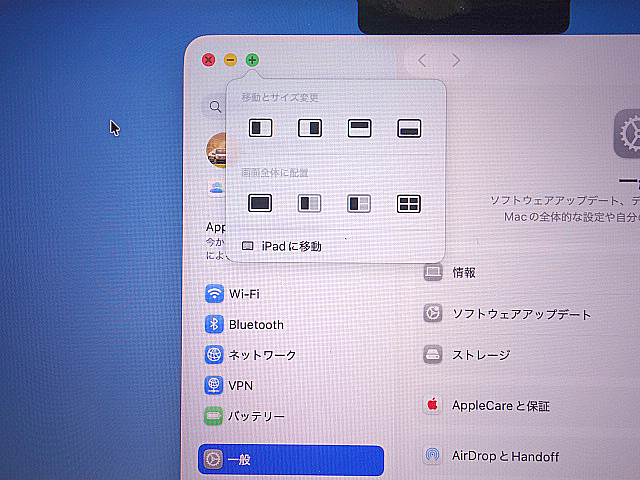640x480 pixels.
Task: Open Wi-Fi settings in sidebar
Action: 244,294
